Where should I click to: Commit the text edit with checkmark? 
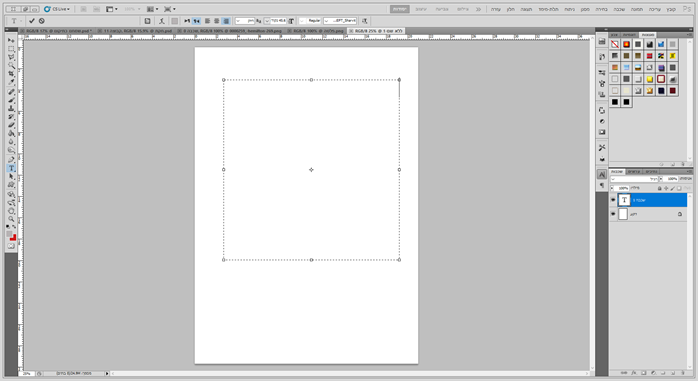click(x=32, y=21)
